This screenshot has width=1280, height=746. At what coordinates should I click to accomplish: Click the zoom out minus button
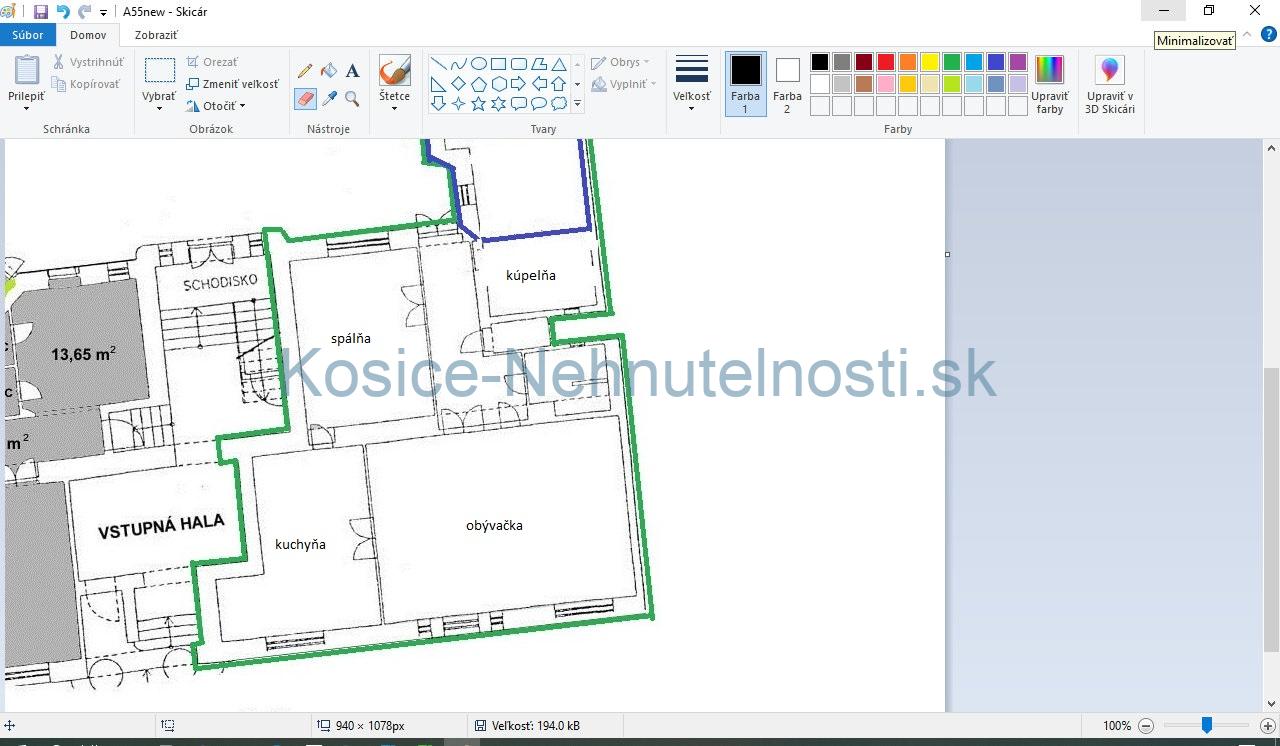(x=1147, y=726)
